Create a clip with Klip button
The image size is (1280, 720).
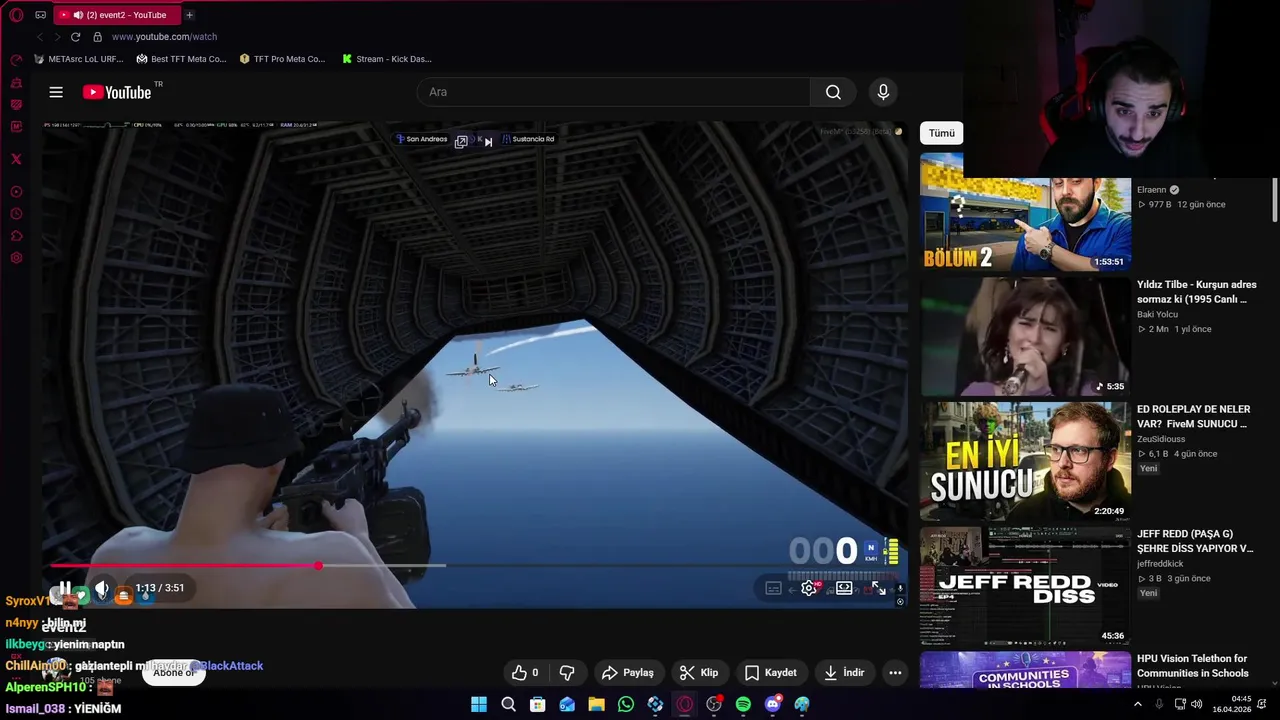coord(699,673)
